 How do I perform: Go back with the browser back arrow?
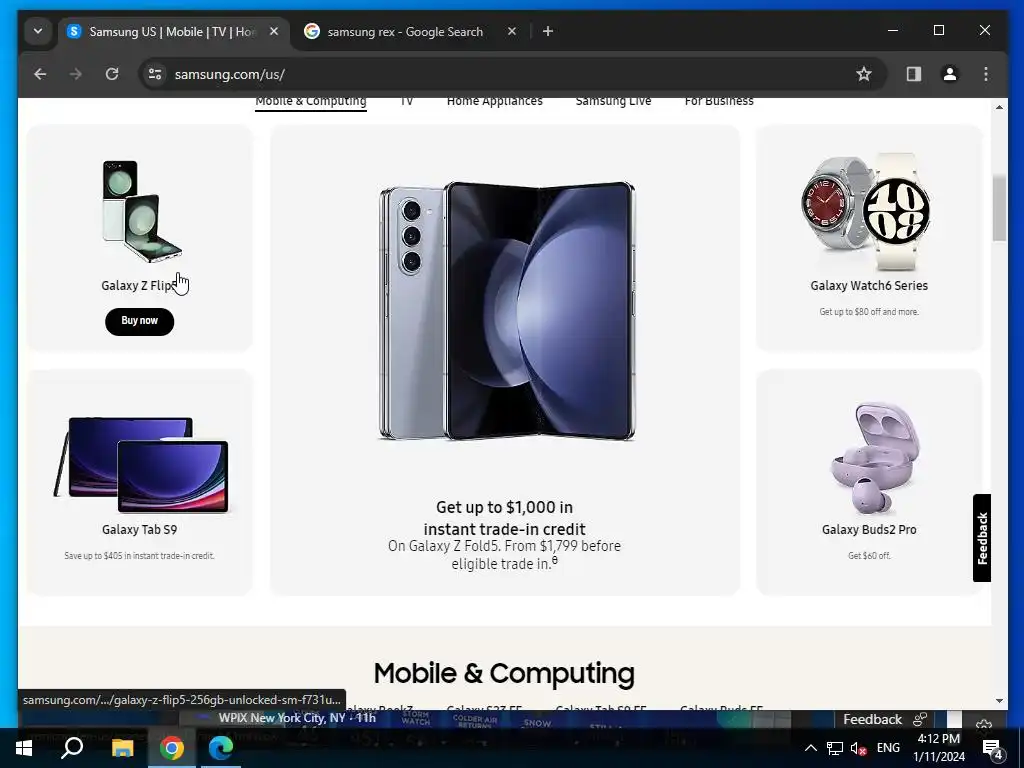click(x=40, y=74)
